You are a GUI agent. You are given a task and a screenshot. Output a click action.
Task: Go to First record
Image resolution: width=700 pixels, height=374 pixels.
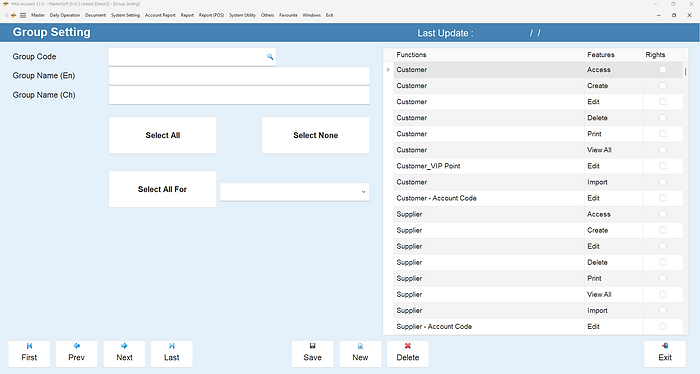[x=29, y=354]
